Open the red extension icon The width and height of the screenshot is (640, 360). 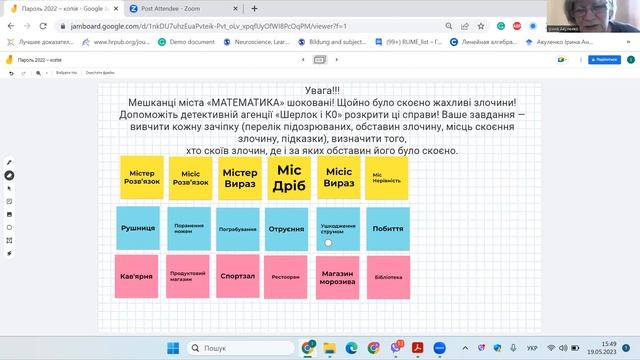coord(517,26)
